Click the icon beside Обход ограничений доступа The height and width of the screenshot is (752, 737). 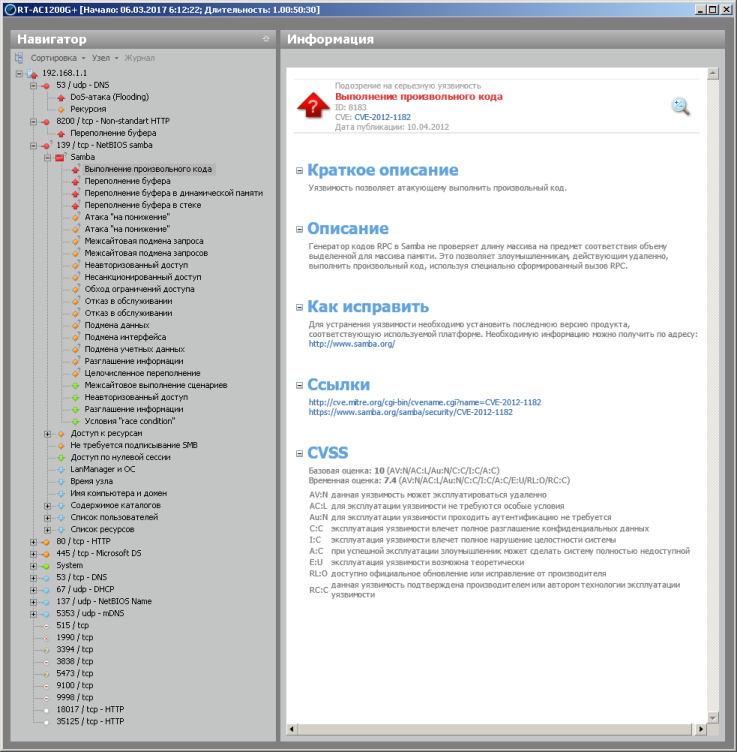75,289
